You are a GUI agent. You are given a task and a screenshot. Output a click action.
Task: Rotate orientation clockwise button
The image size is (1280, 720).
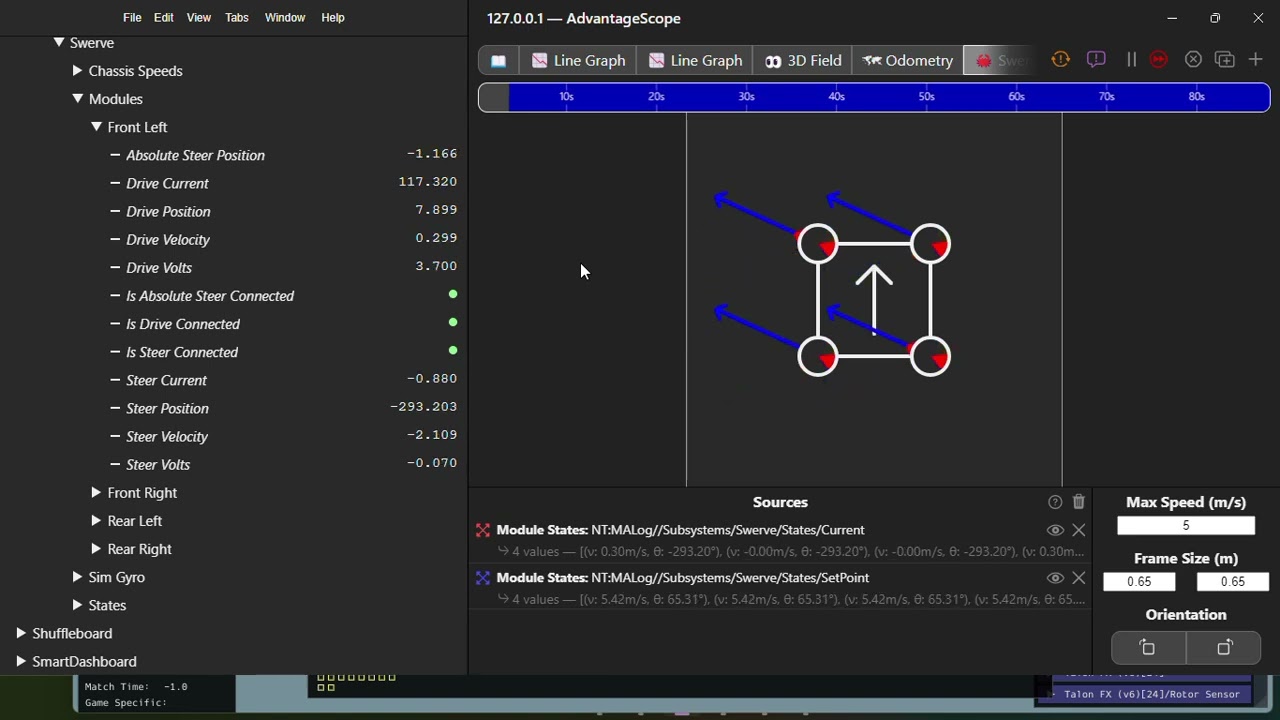(1224, 648)
